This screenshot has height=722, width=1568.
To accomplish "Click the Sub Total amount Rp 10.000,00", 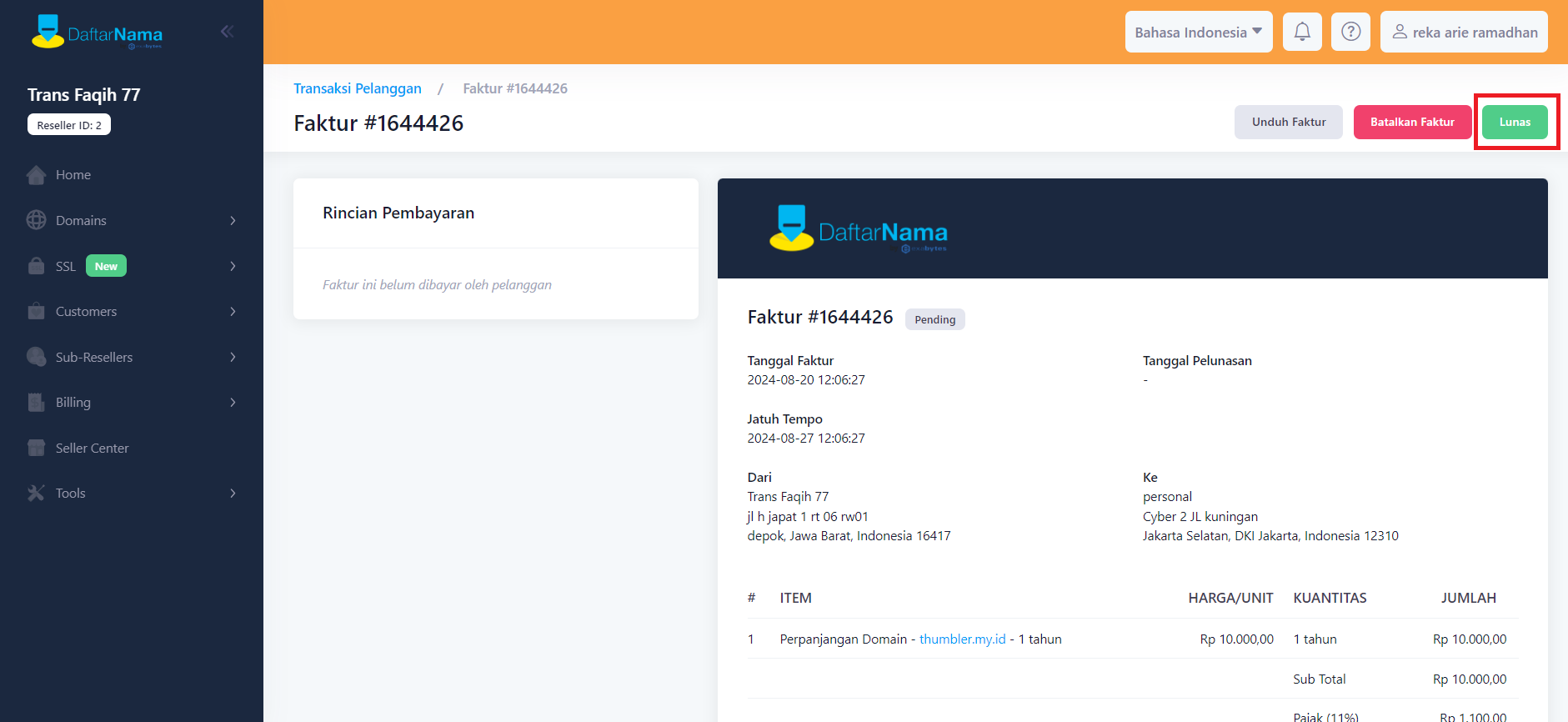I will pyautogui.click(x=1470, y=679).
